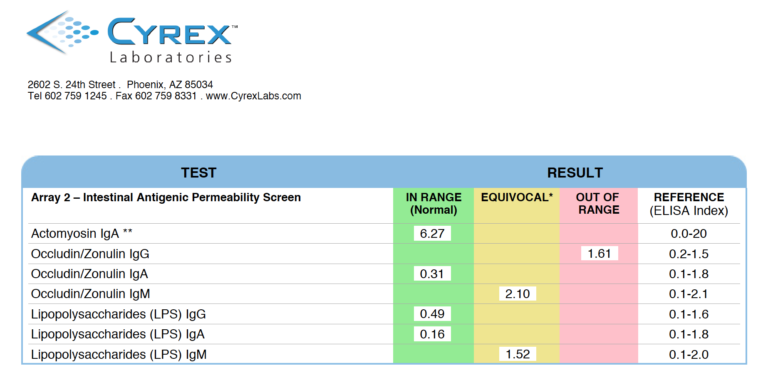Click the 0.31 result value
Screen dimensions: 768x380
point(432,274)
